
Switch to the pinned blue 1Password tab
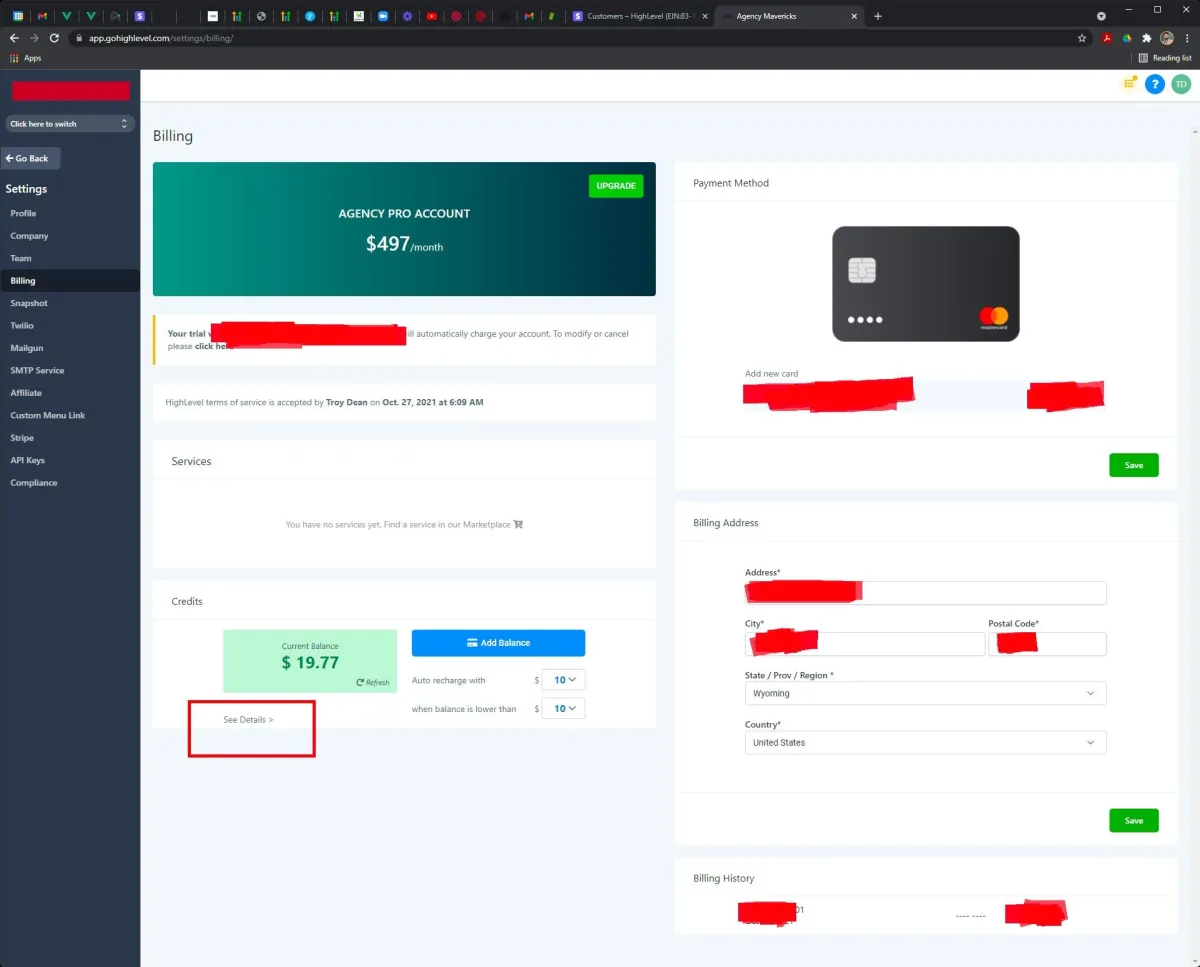(x=310, y=16)
